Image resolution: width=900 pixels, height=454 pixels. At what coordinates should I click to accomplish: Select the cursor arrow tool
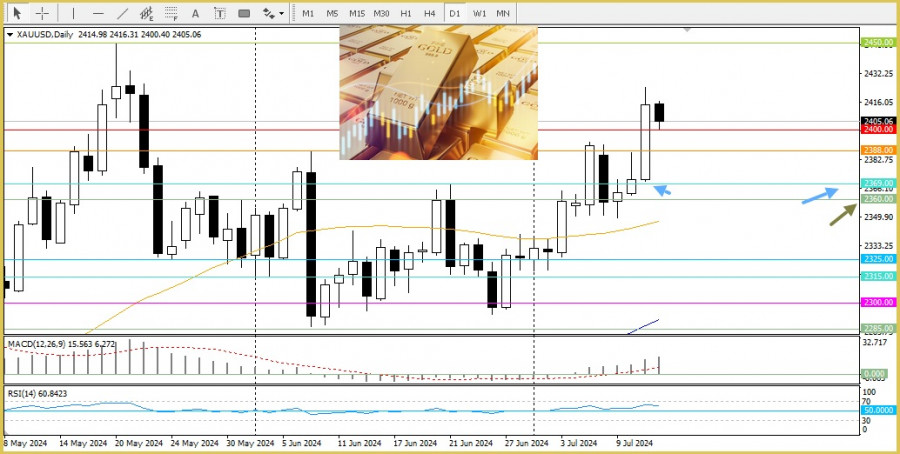point(17,13)
